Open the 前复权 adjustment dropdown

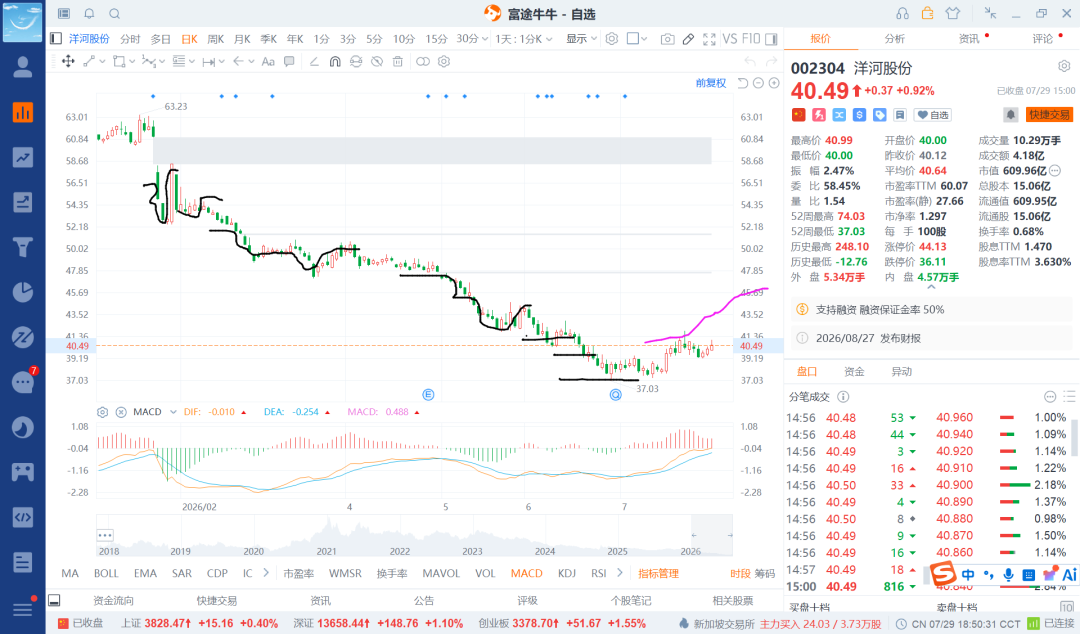pyautogui.click(x=711, y=83)
